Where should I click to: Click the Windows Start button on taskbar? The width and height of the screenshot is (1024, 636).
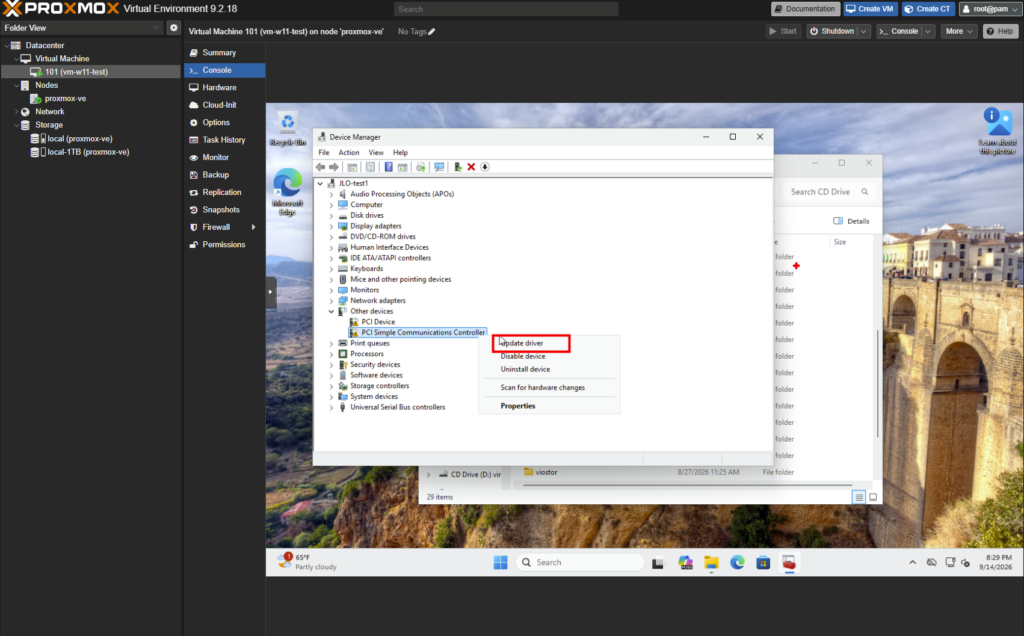click(x=500, y=562)
